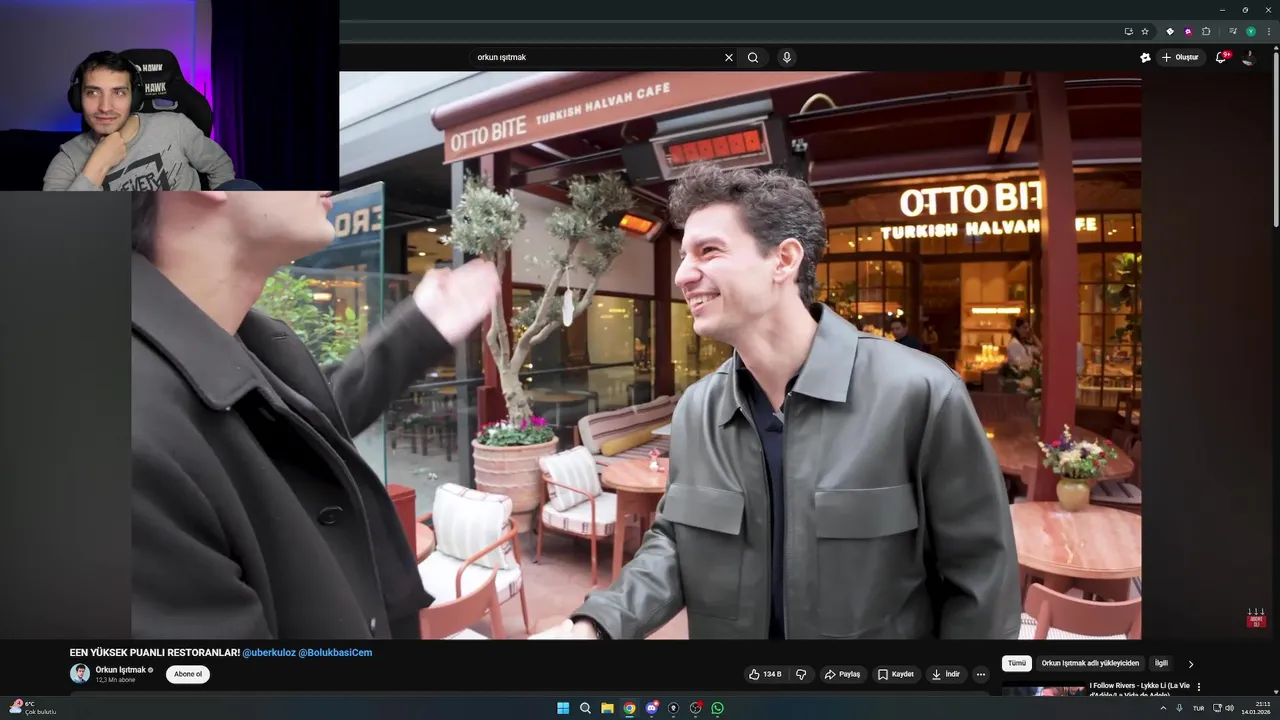Open the taskbar clock showing 21:11
The width and height of the screenshot is (1280, 720).
point(1255,708)
